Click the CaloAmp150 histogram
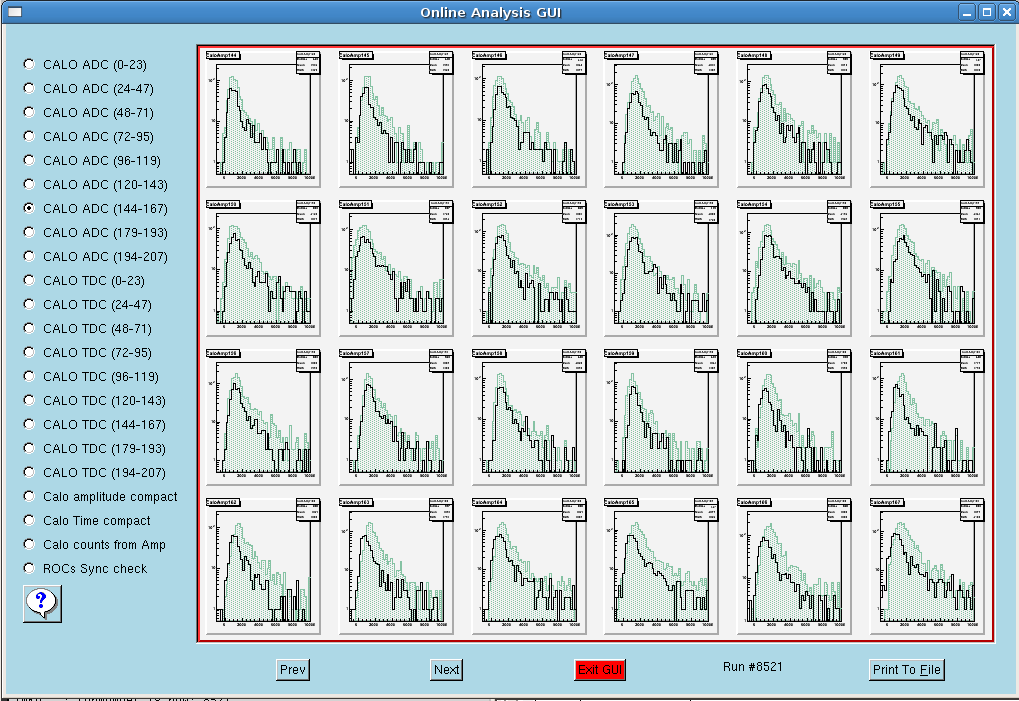 [263, 268]
